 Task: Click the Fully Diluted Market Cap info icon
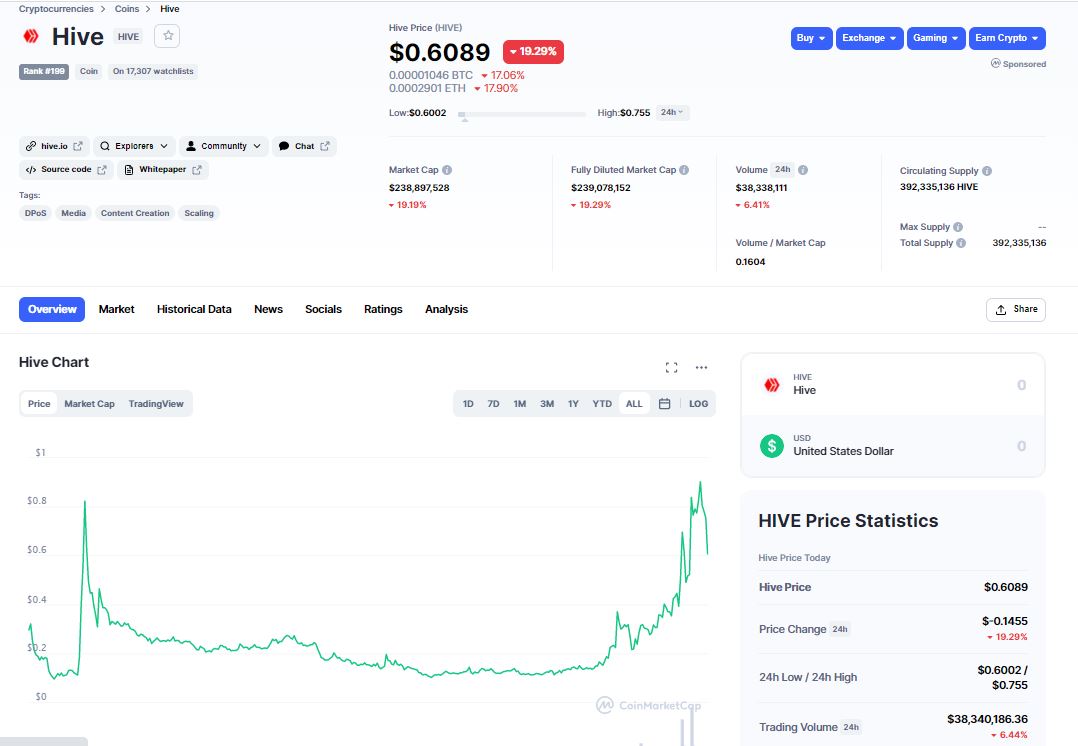click(684, 170)
